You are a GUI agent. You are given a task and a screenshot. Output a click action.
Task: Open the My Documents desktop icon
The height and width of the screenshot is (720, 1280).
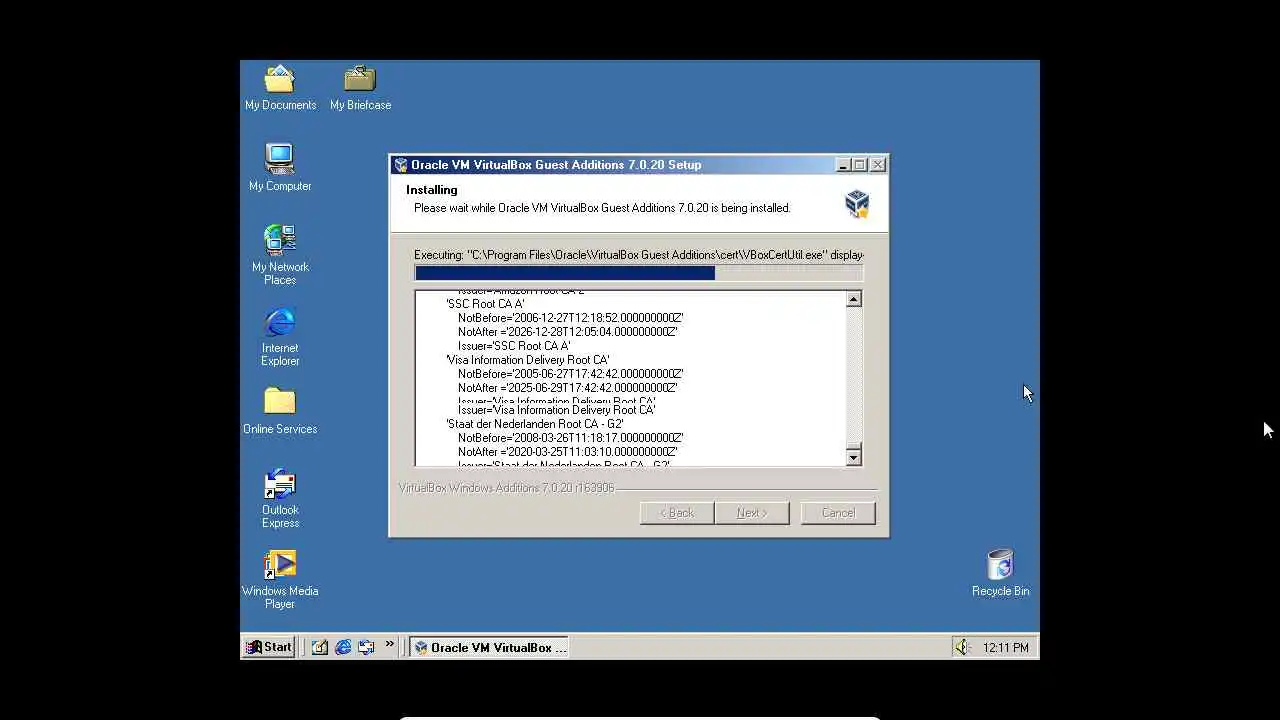[x=280, y=88]
